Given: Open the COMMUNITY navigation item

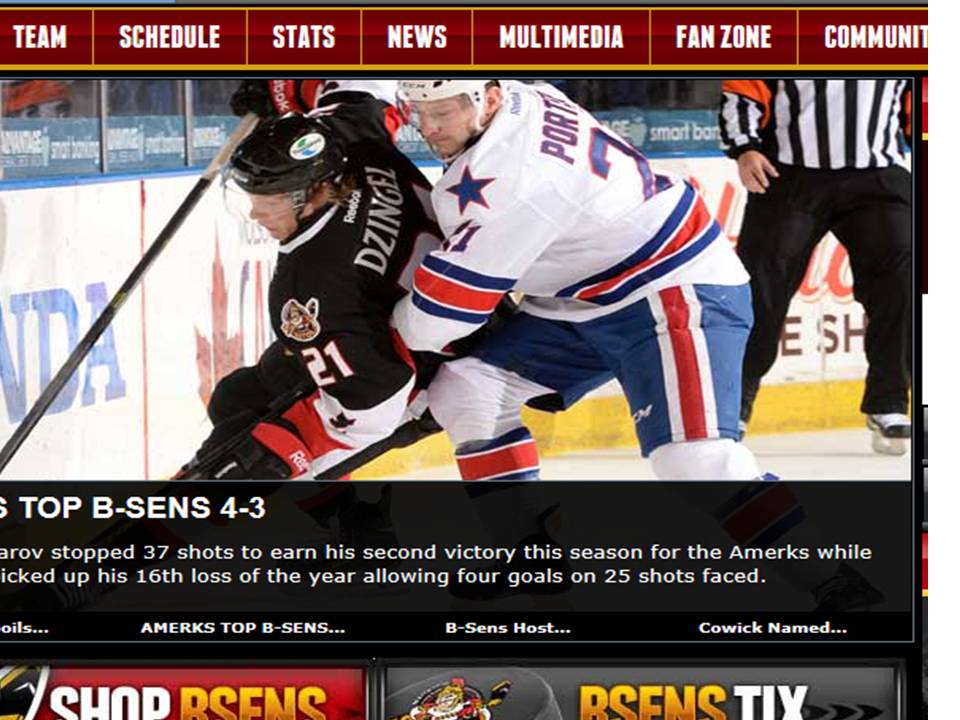Looking at the screenshot, I should coord(863,37).
